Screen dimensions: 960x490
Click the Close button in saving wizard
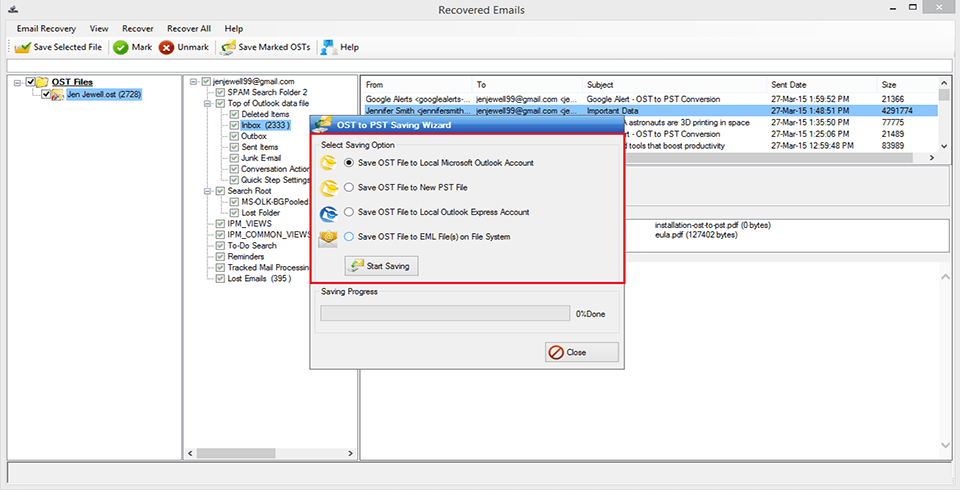point(582,352)
